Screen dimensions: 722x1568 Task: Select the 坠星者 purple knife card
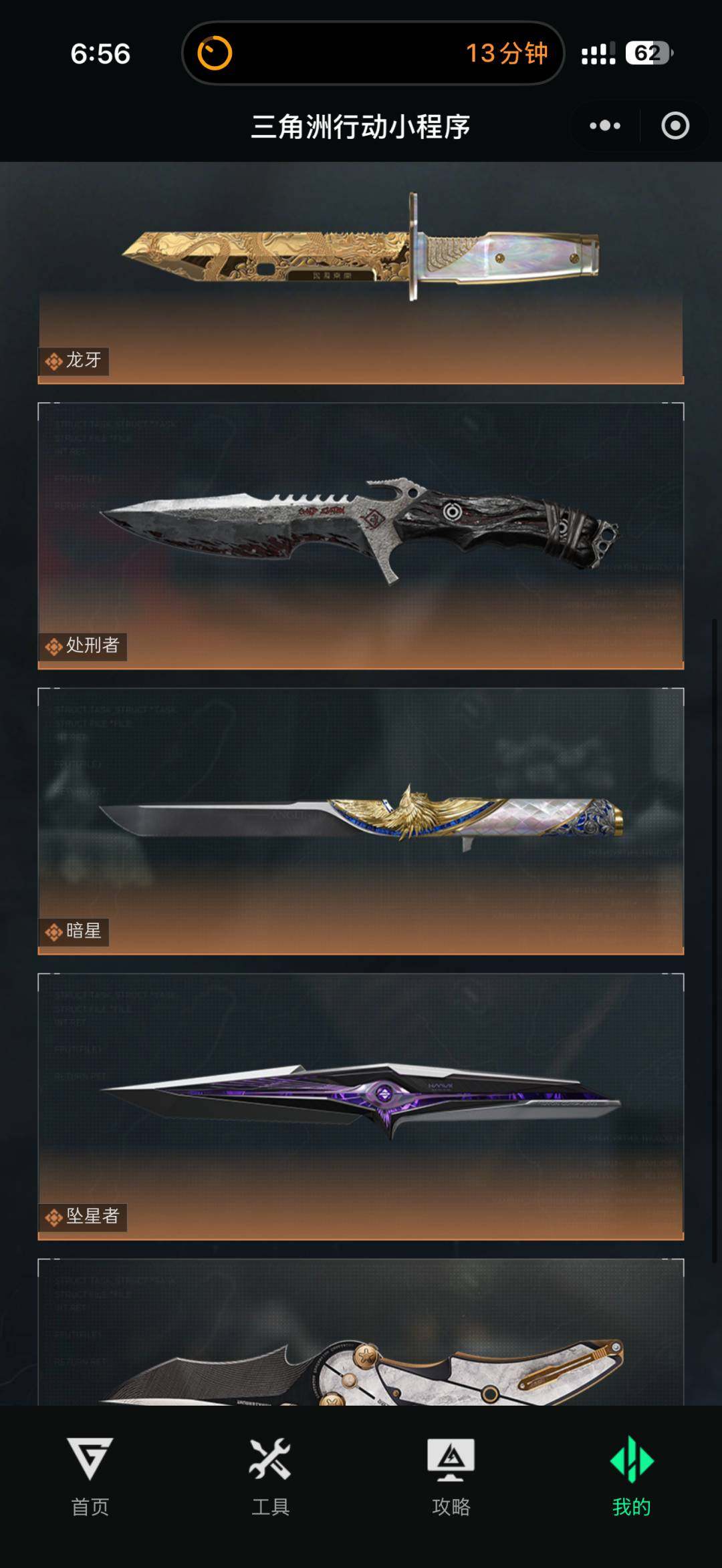point(361,1106)
